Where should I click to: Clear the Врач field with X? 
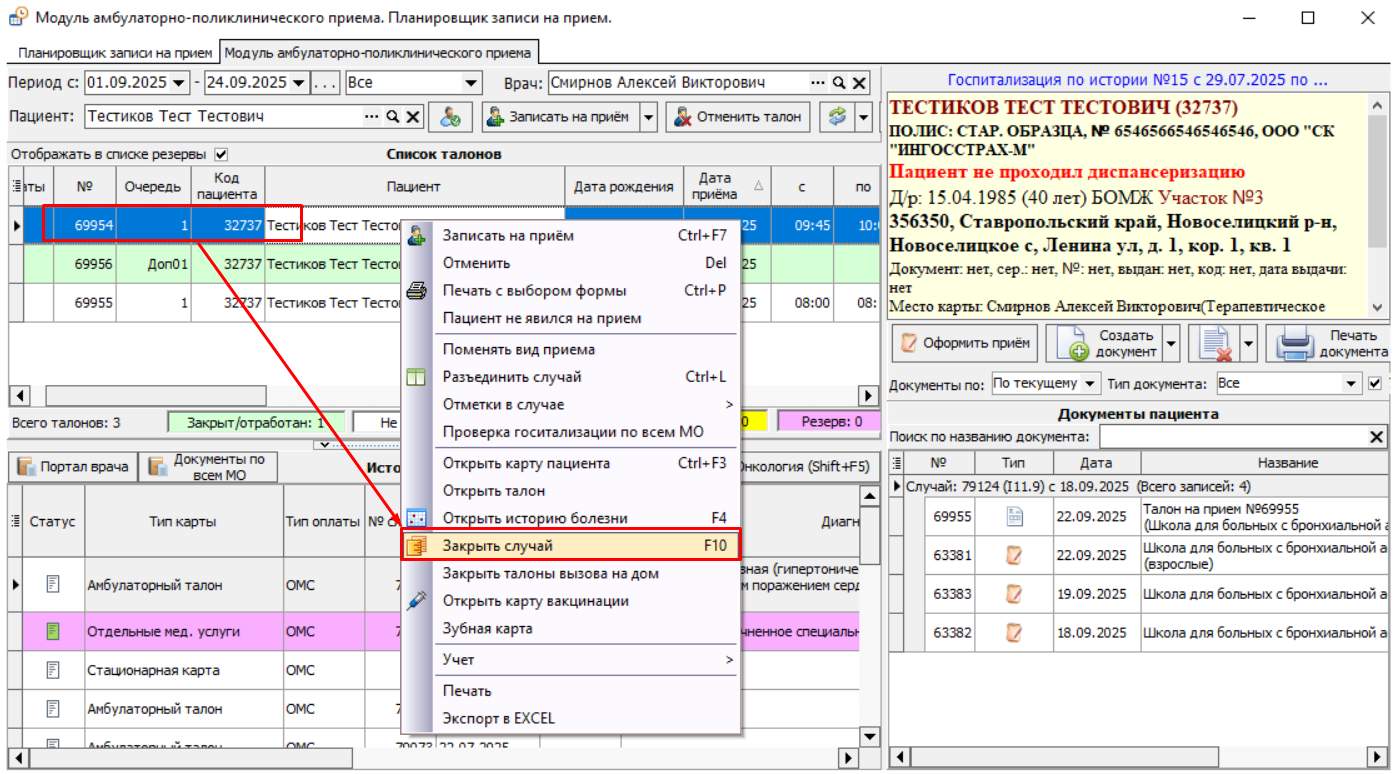[x=858, y=83]
